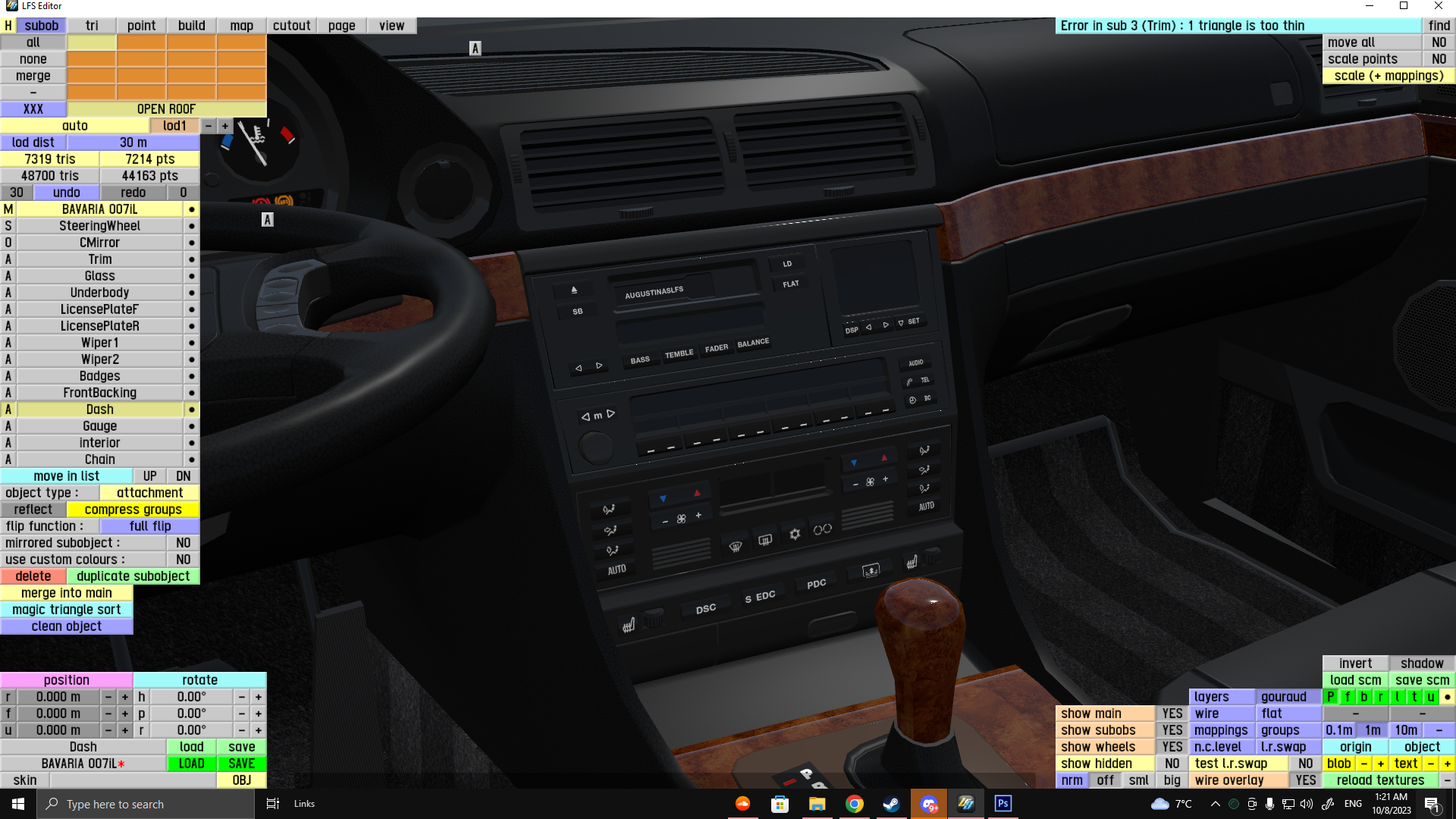
Task: Click the green P view button
Action: 1331,697
